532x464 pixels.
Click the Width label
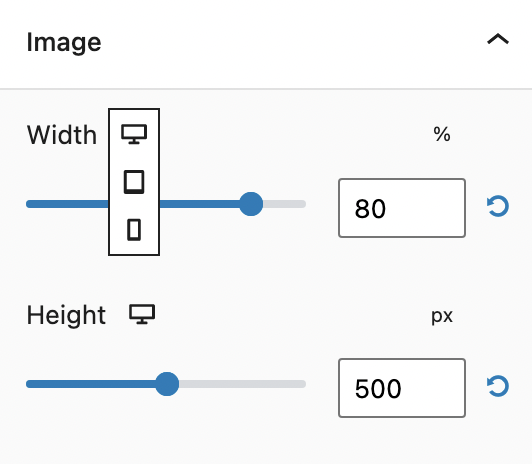click(x=62, y=135)
